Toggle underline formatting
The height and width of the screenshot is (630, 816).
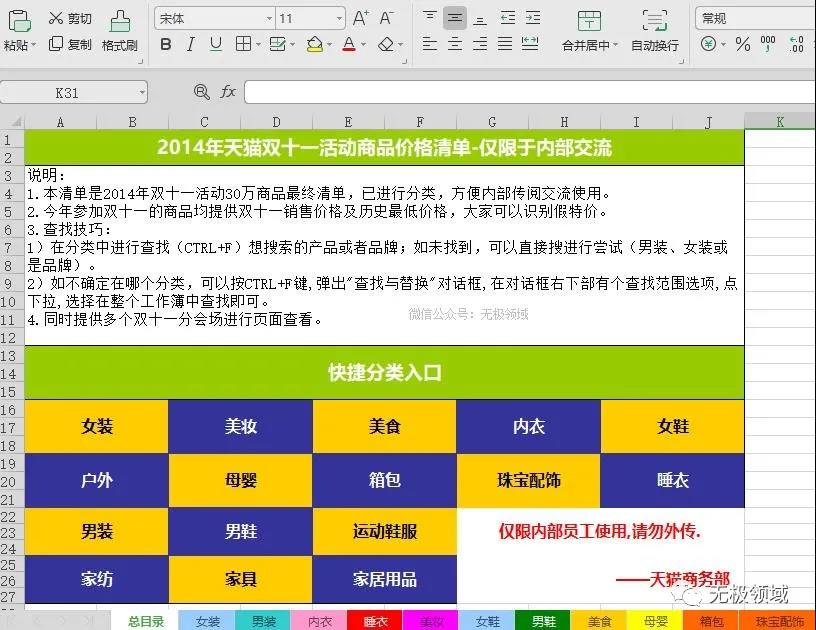[215, 45]
